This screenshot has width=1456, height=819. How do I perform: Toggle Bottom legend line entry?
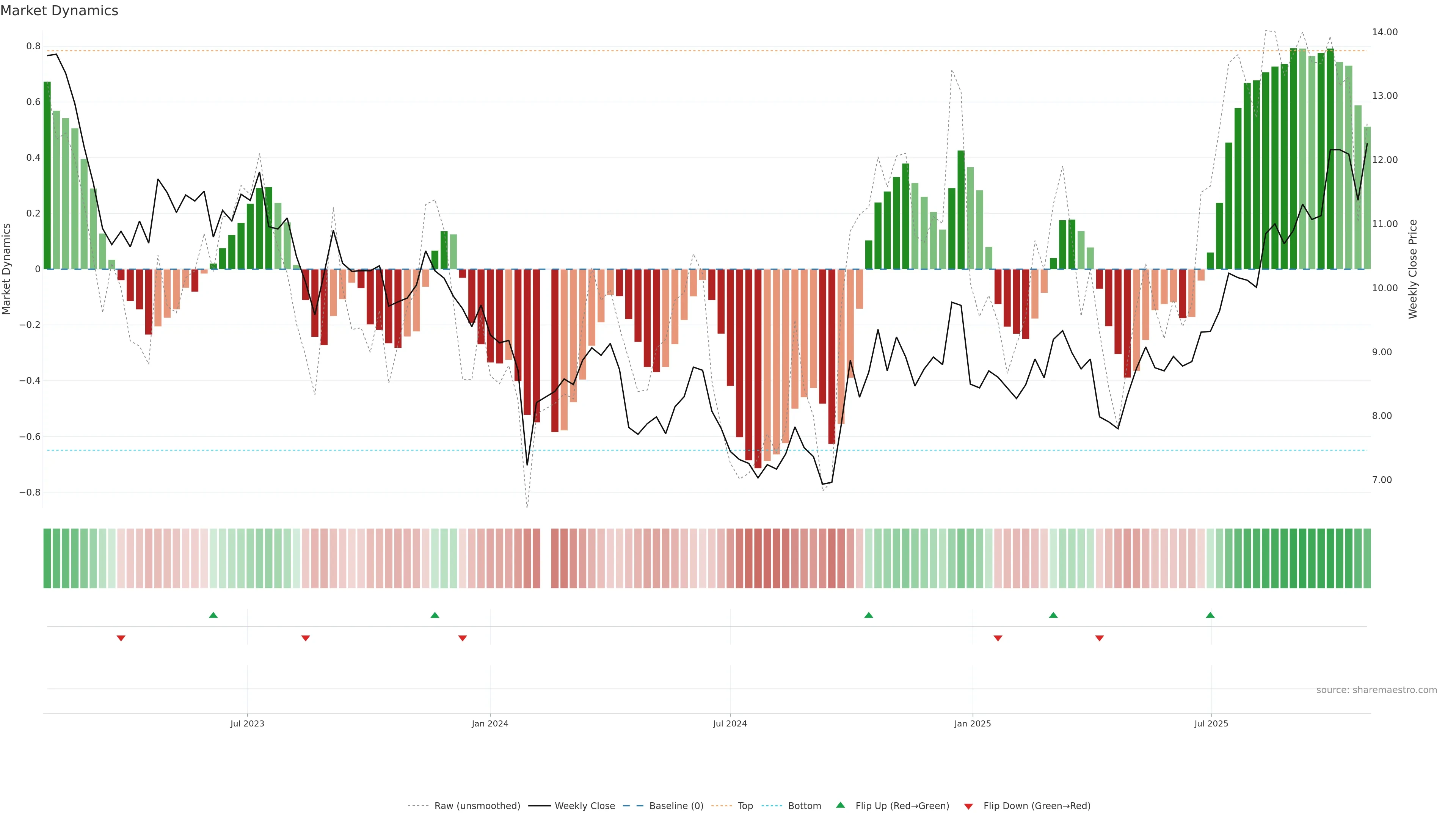click(804, 806)
